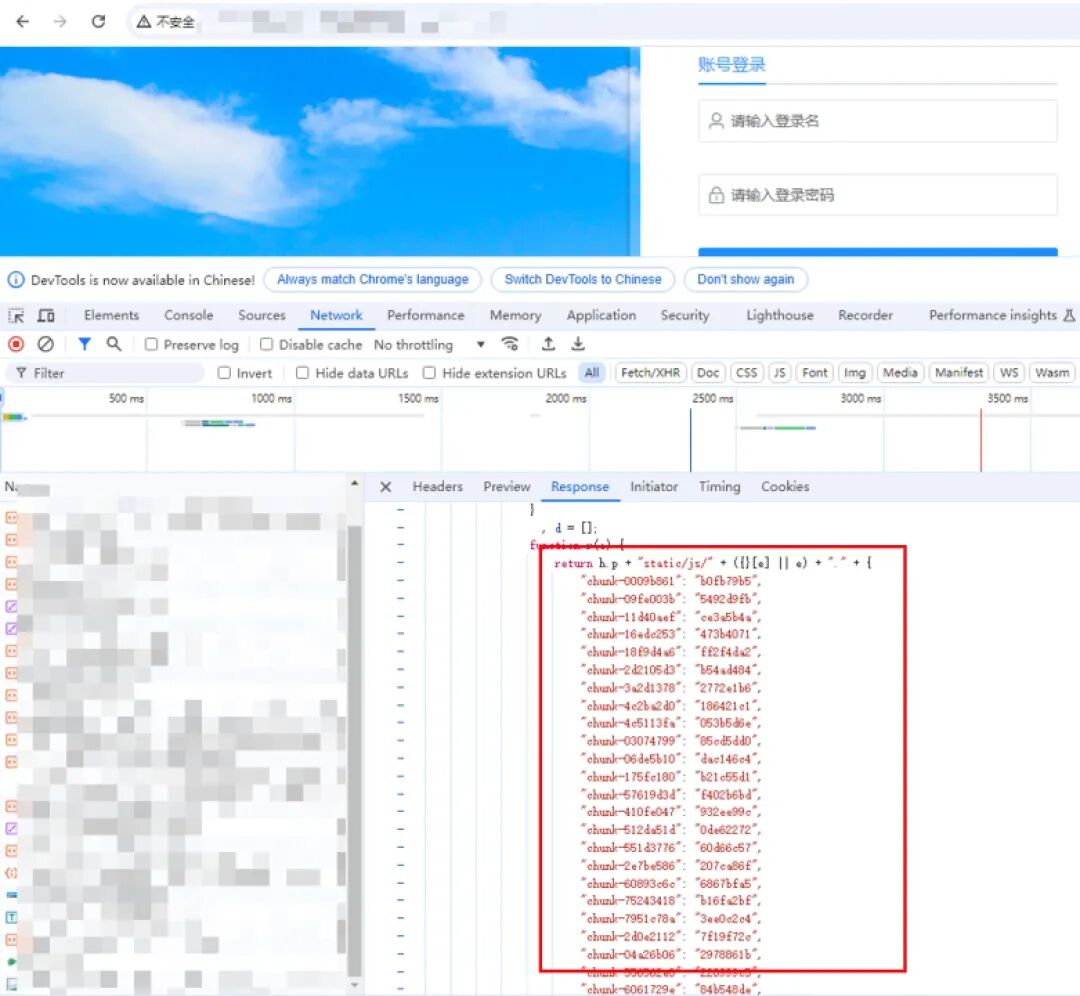The width and height of the screenshot is (1080, 996).
Task: Click Switch DevTools to Chinese button
Action: tap(583, 280)
